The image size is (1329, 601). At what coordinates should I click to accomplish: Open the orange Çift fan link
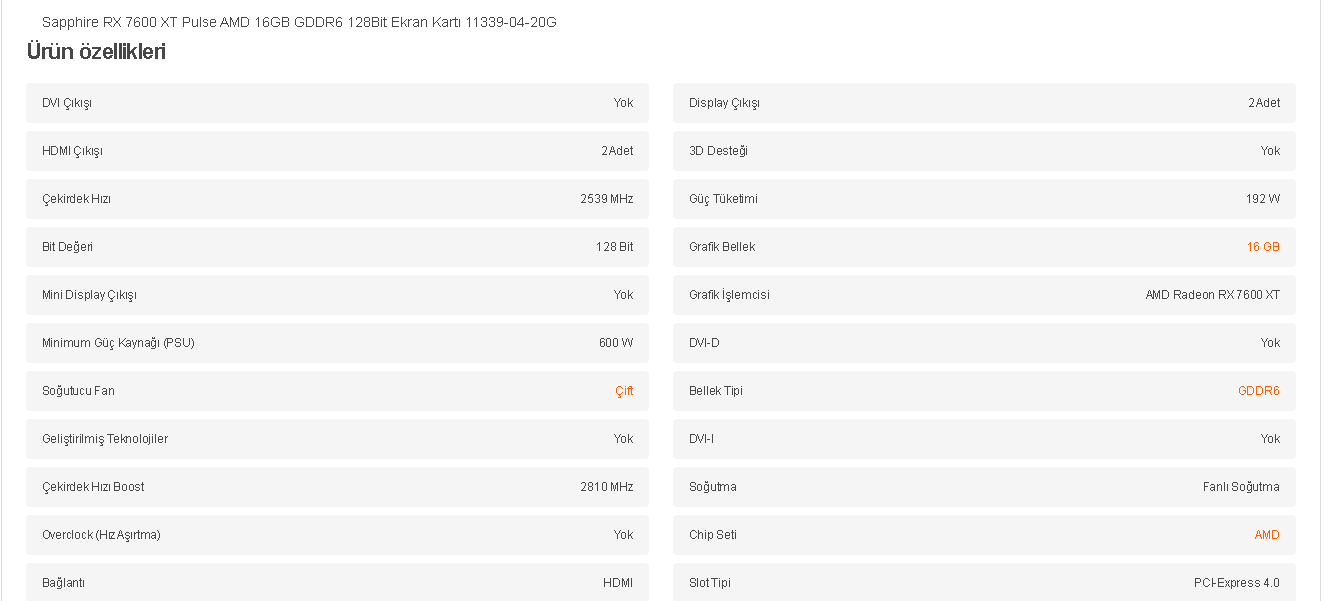pyautogui.click(x=624, y=391)
